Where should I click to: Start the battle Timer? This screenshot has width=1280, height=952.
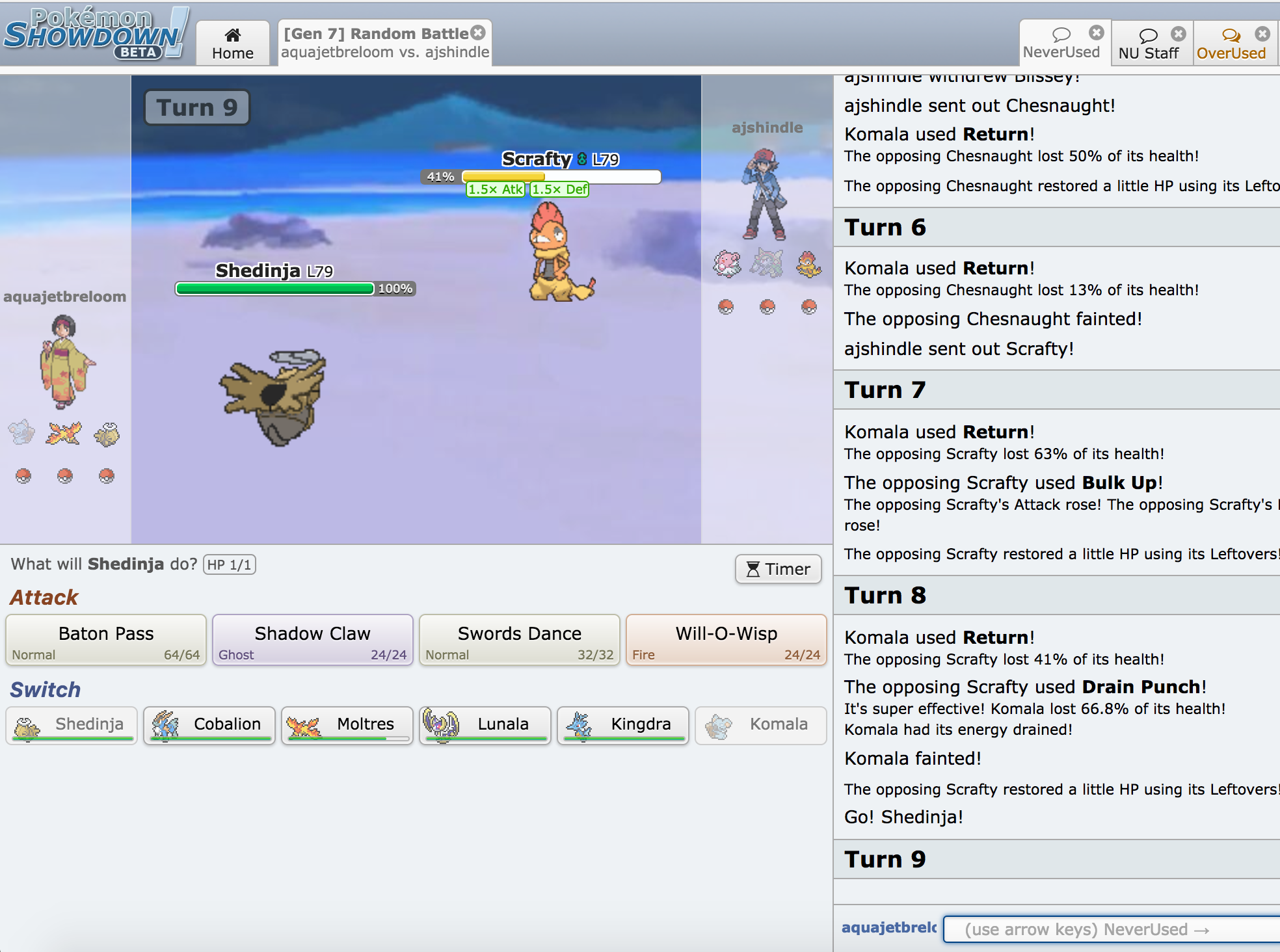(x=778, y=569)
